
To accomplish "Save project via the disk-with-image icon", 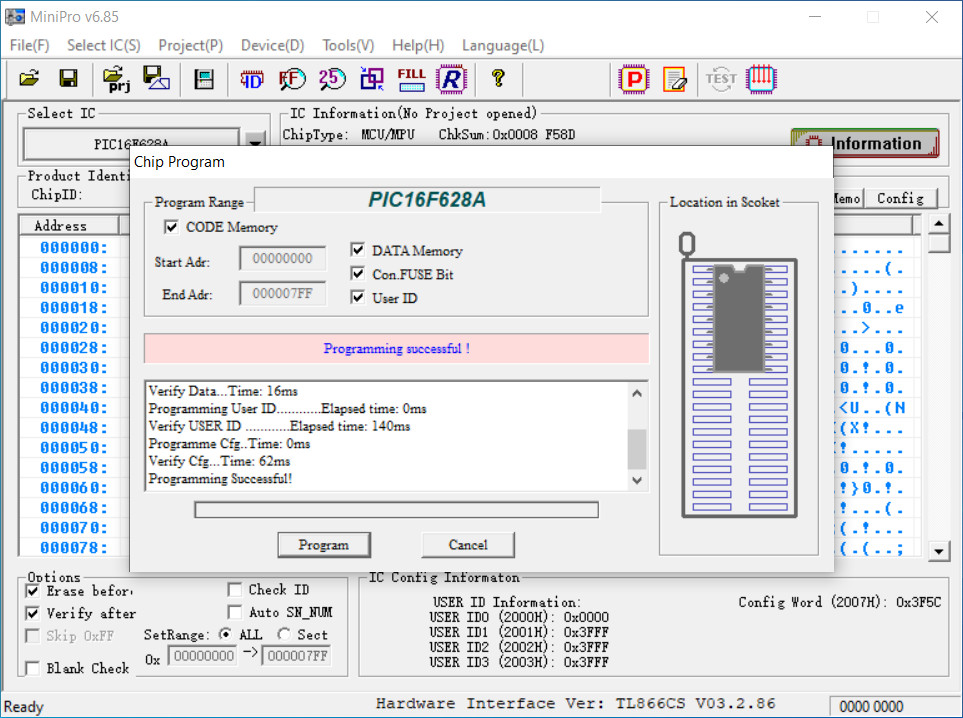I will point(157,79).
